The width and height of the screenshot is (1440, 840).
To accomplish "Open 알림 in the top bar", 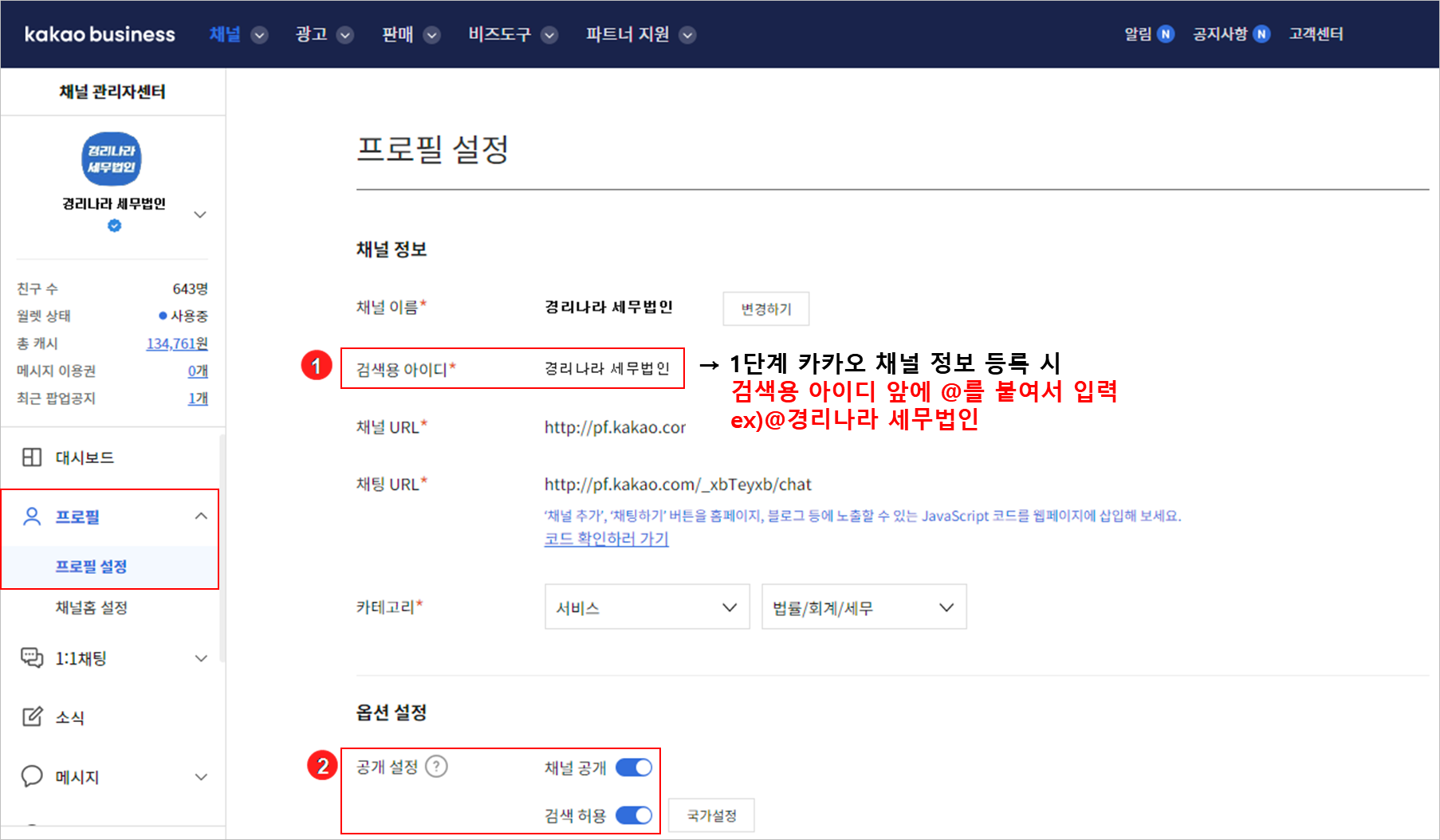I will click(1138, 34).
